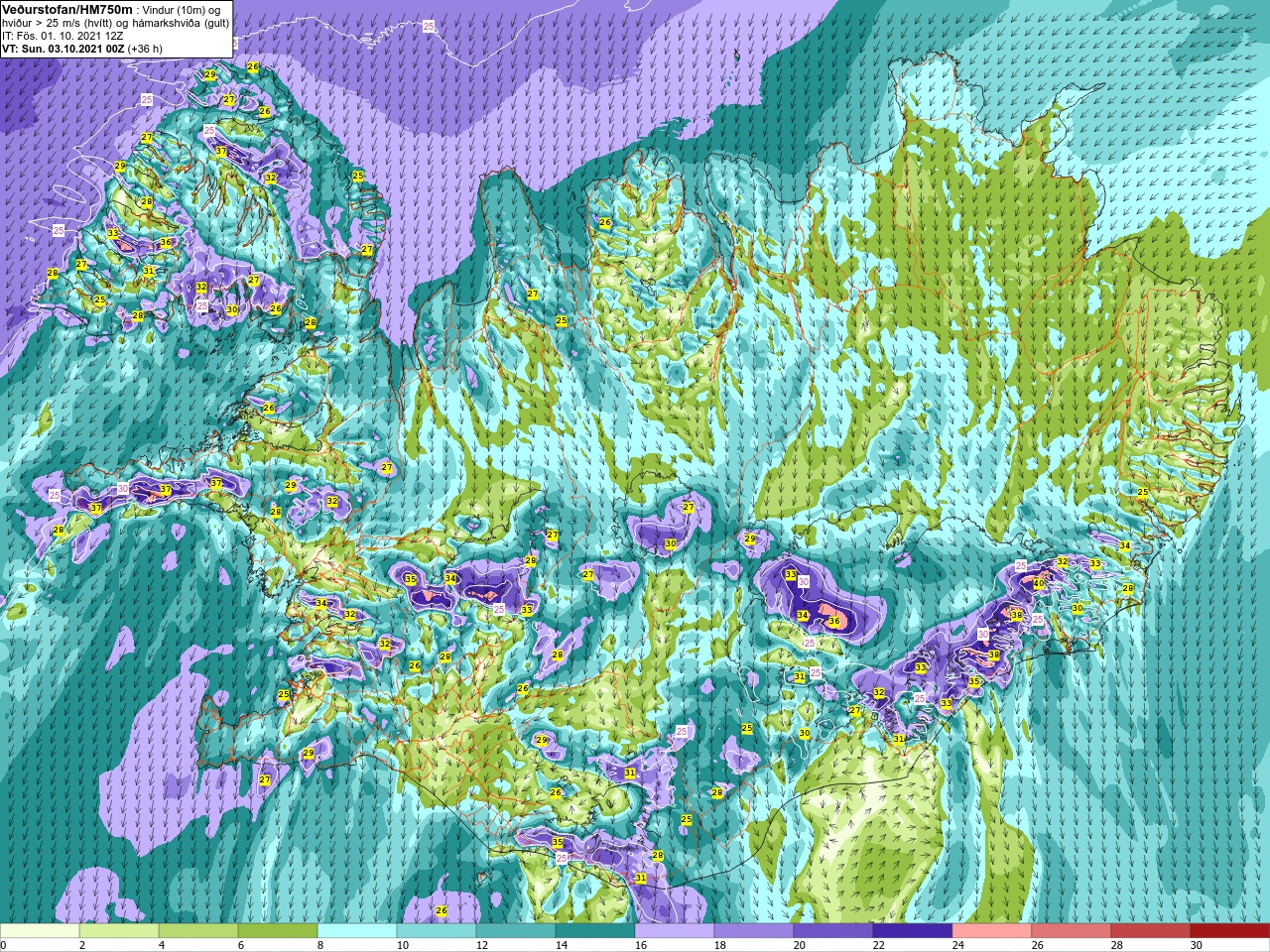Click the legend scale number 26
This screenshot has height=952, width=1270.
(x=1038, y=945)
